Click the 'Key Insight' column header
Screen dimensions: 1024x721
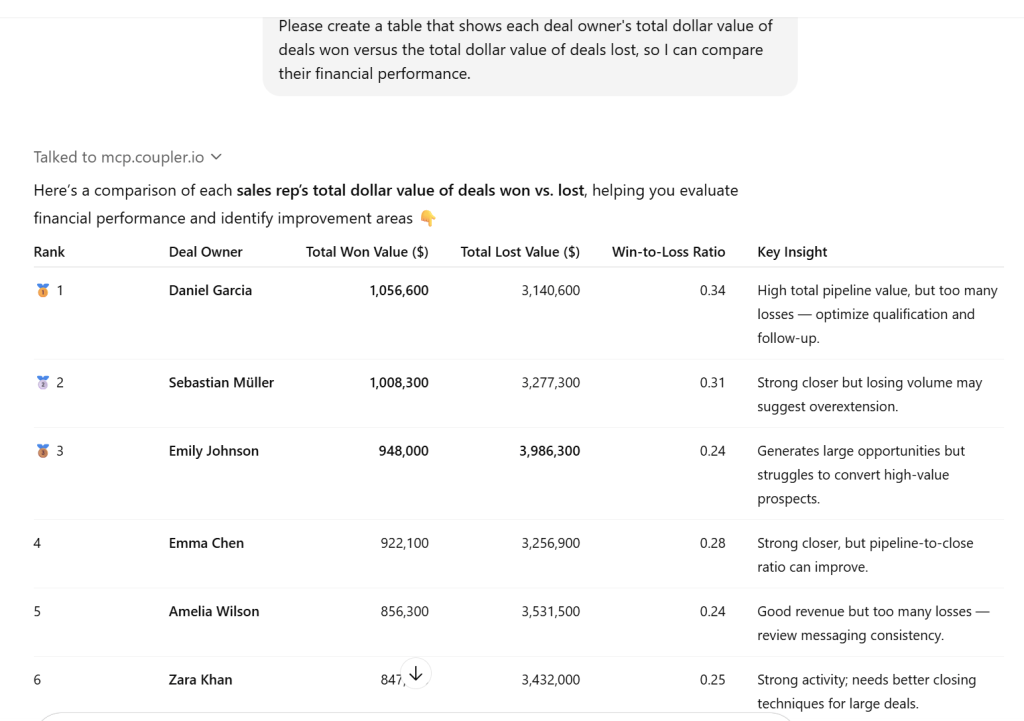(x=792, y=252)
